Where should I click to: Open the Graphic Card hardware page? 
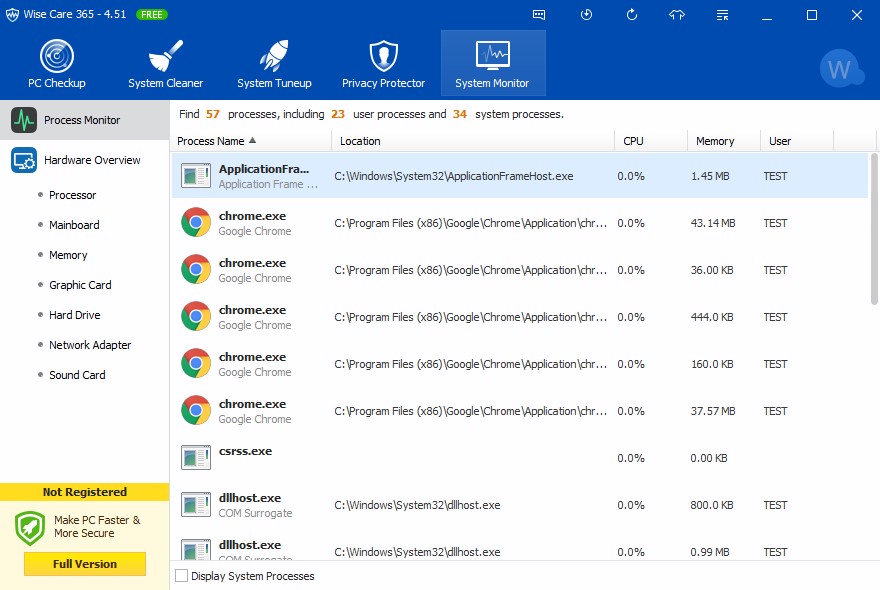point(80,285)
